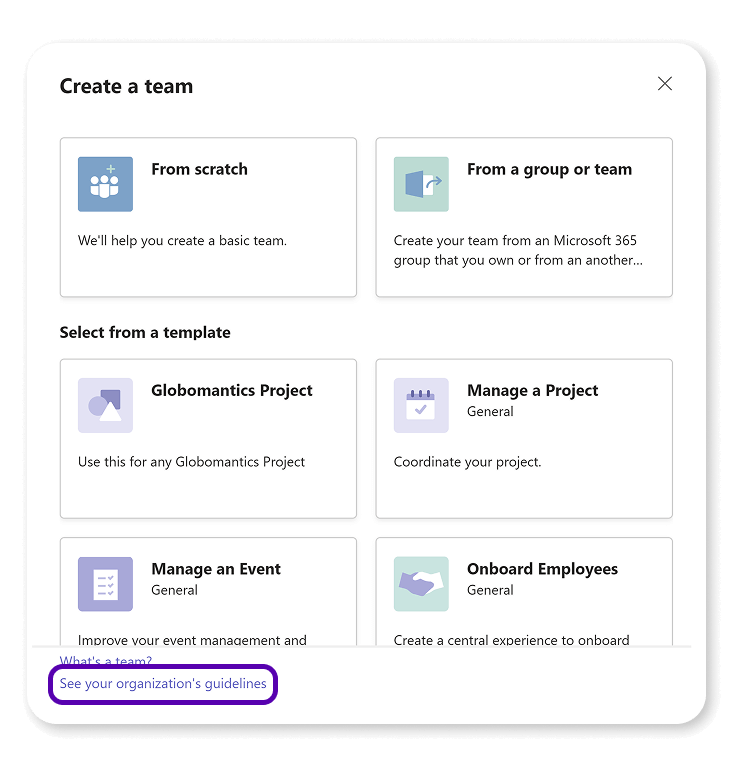Screen dimensions: 749x764
Task: Close the Create a team dialog
Action: 665,84
